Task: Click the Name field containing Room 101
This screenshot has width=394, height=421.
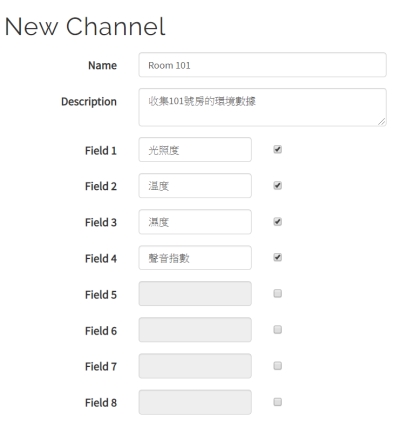Action: point(262,65)
